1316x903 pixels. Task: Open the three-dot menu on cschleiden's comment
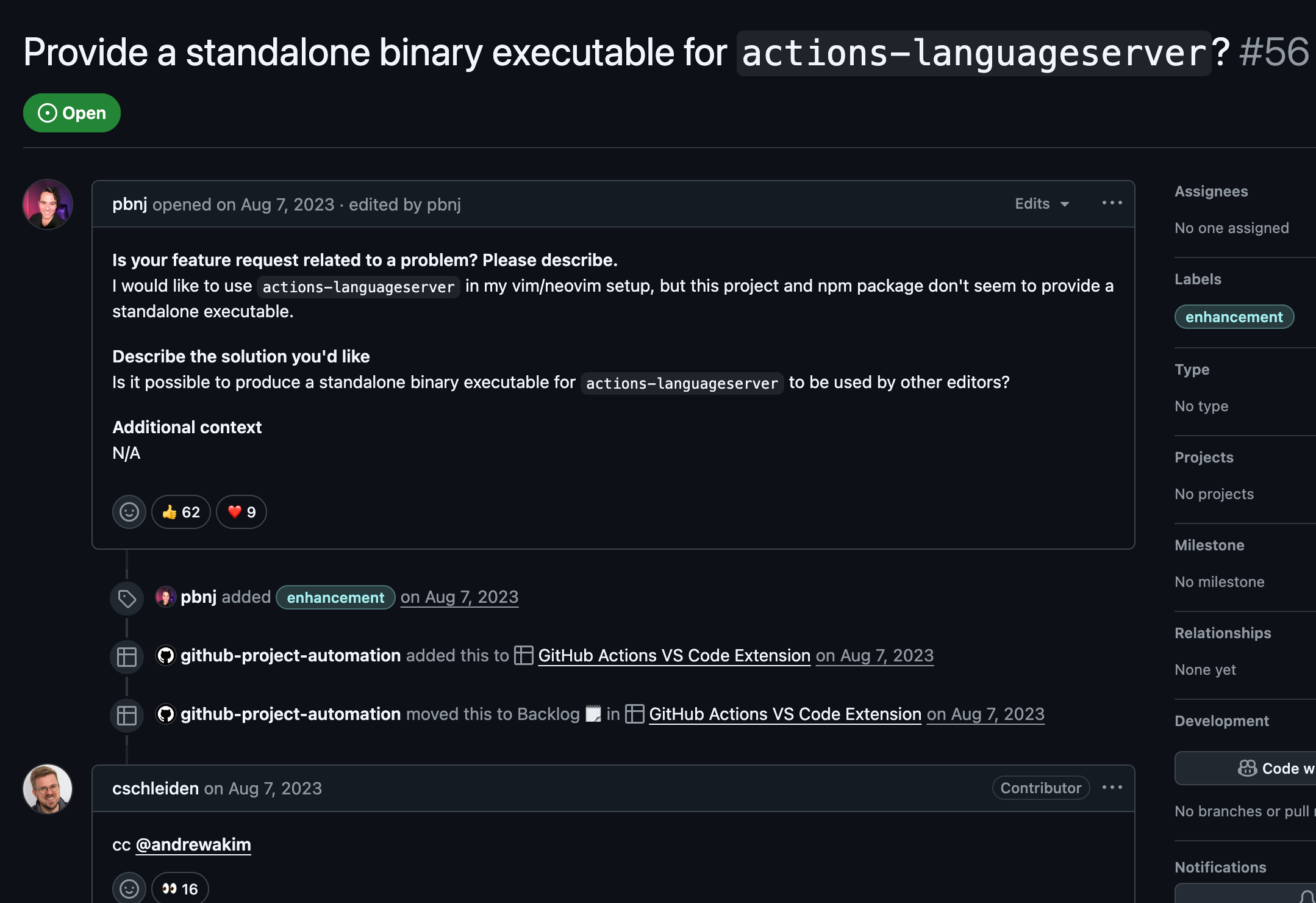tap(1112, 788)
